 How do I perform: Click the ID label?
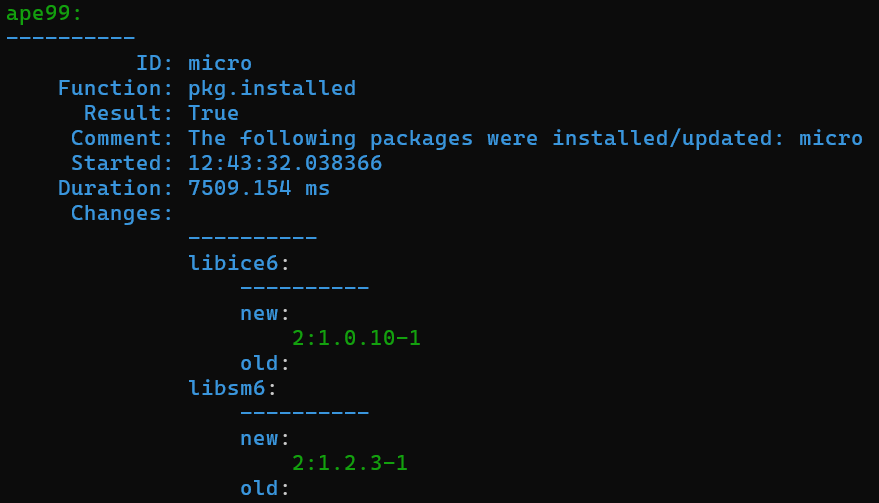155,63
